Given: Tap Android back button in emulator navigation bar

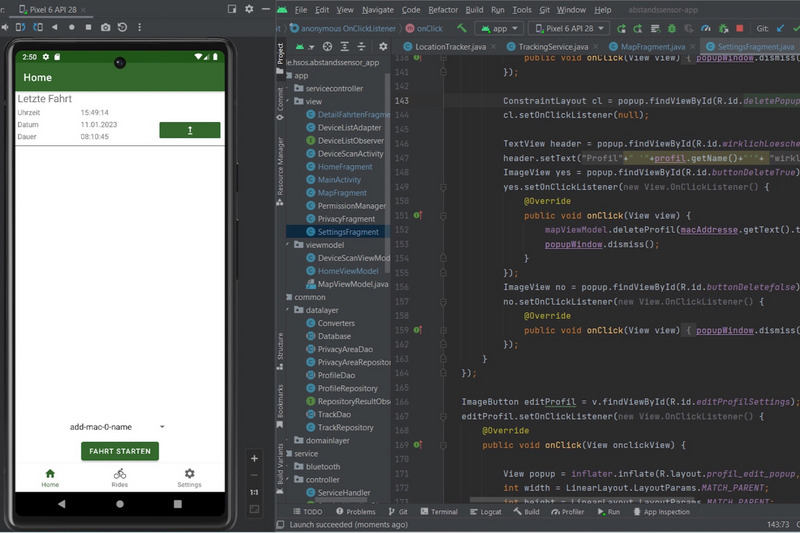Looking at the screenshot, I should 62,504.
